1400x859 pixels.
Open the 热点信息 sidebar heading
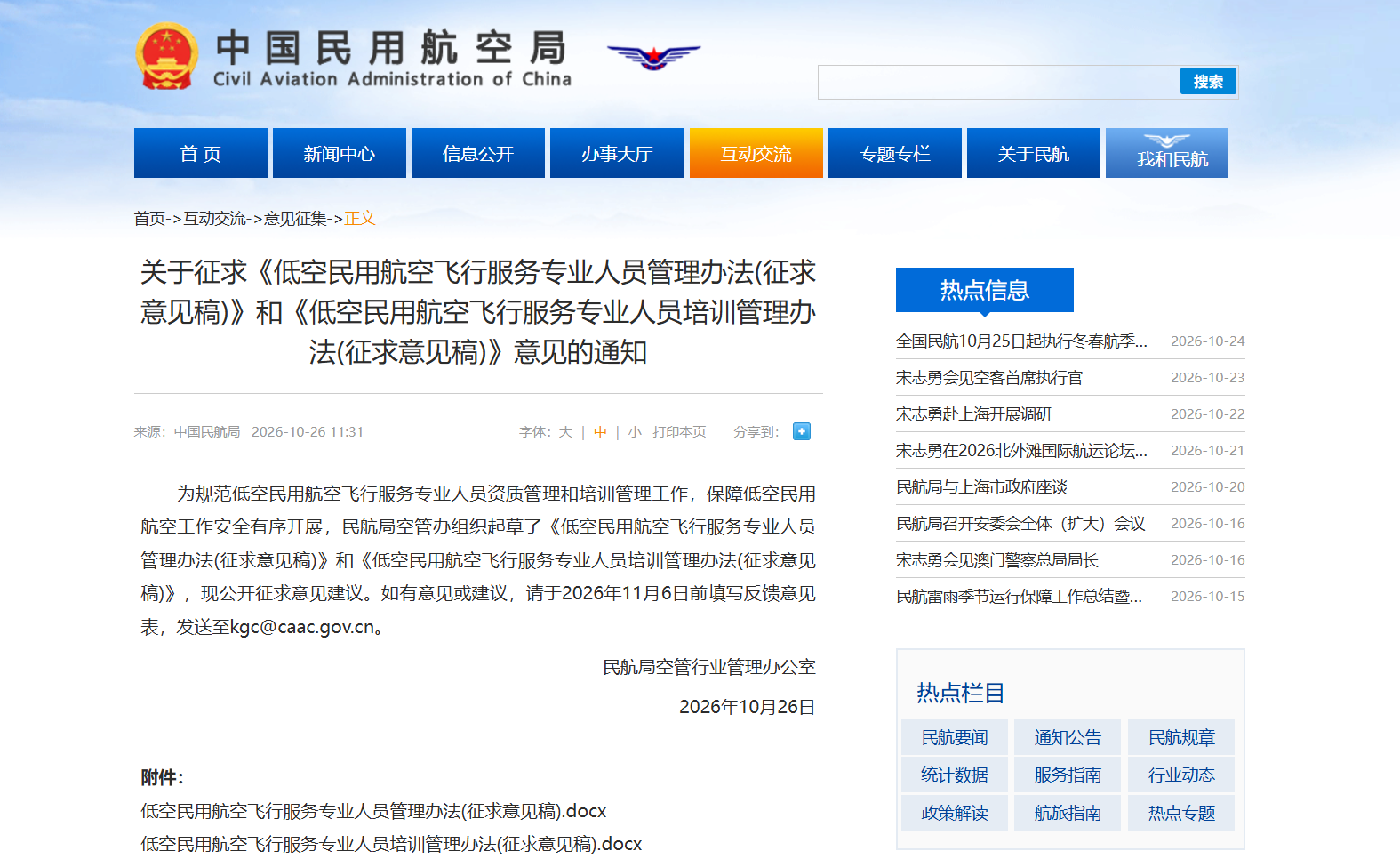pyautogui.click(x=985, y=290)
